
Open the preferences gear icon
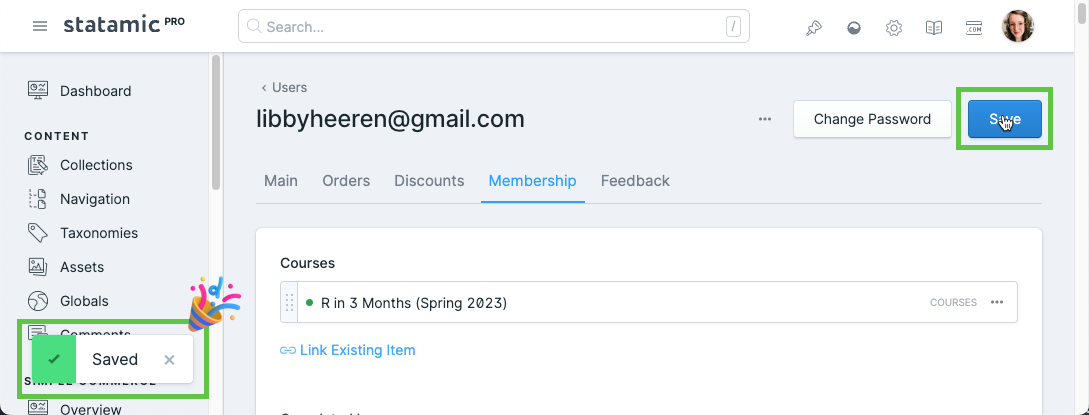click(x=894, y=28)
